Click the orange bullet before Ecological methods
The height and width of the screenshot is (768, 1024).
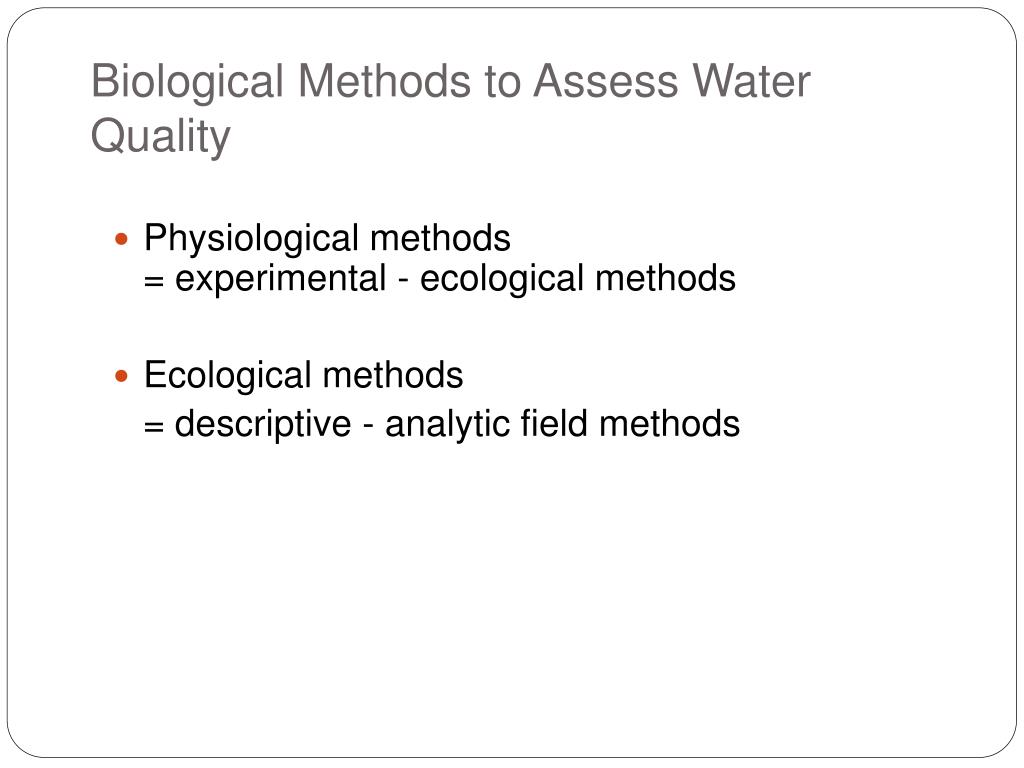121,376
